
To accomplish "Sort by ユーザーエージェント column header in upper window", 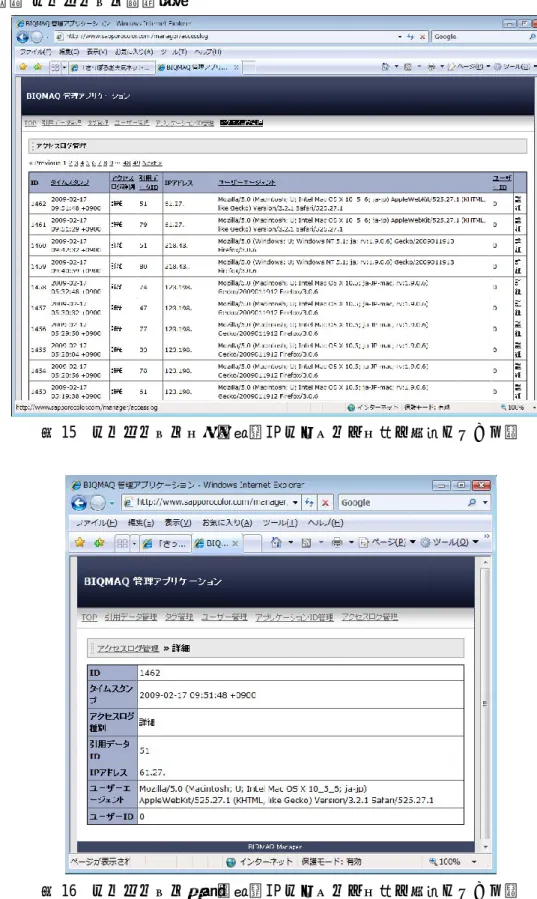I will pyautogui.click(x=246, y=182).
